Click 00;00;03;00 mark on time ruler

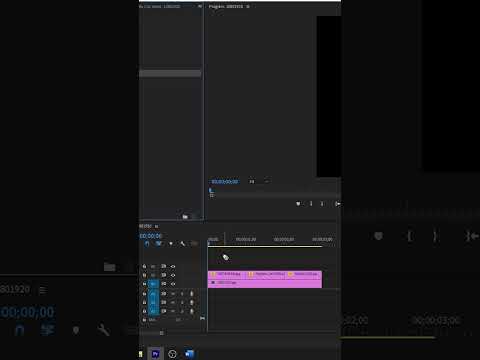point(322,239)
